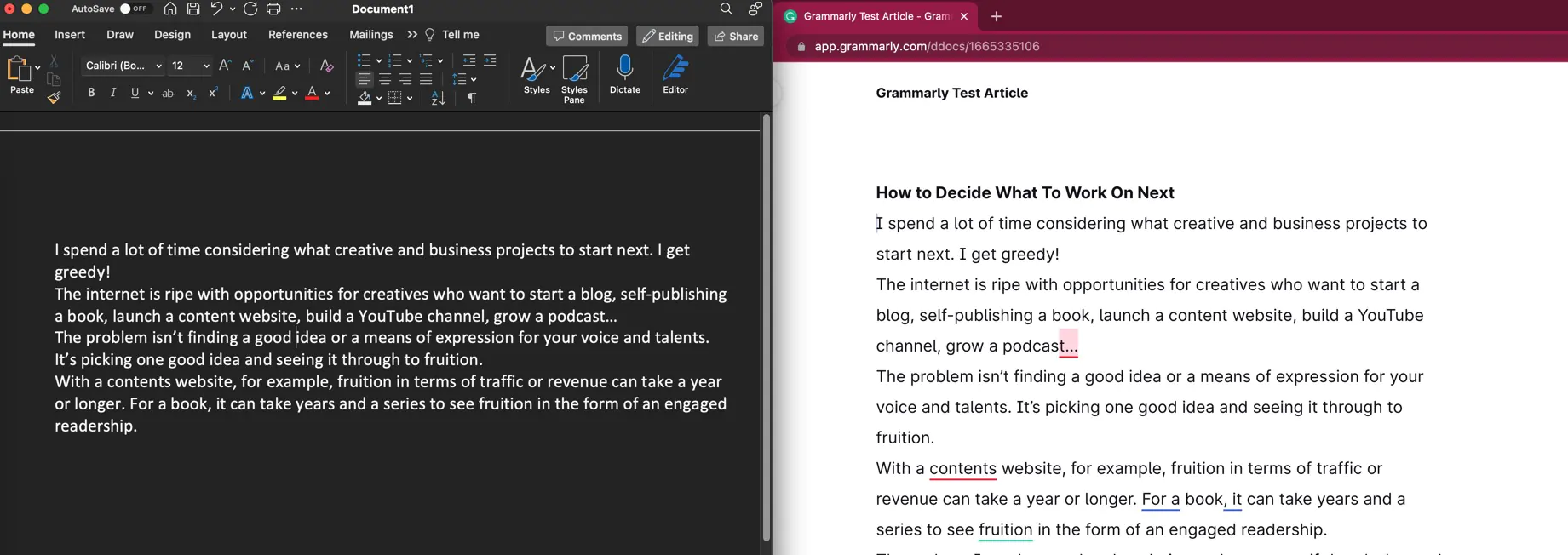This screenshot has width=1568, height=555.
Task: Show paragraph marks with pilcrow icon
Action: click(472, 99)
